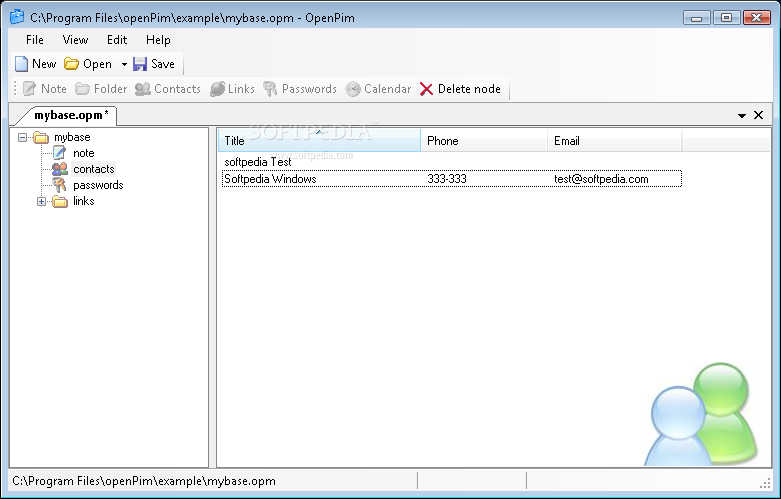This screenshot has height=499, width=781.
Task: Click the email test@softpedia.com
Action: [x=601, y=179]
